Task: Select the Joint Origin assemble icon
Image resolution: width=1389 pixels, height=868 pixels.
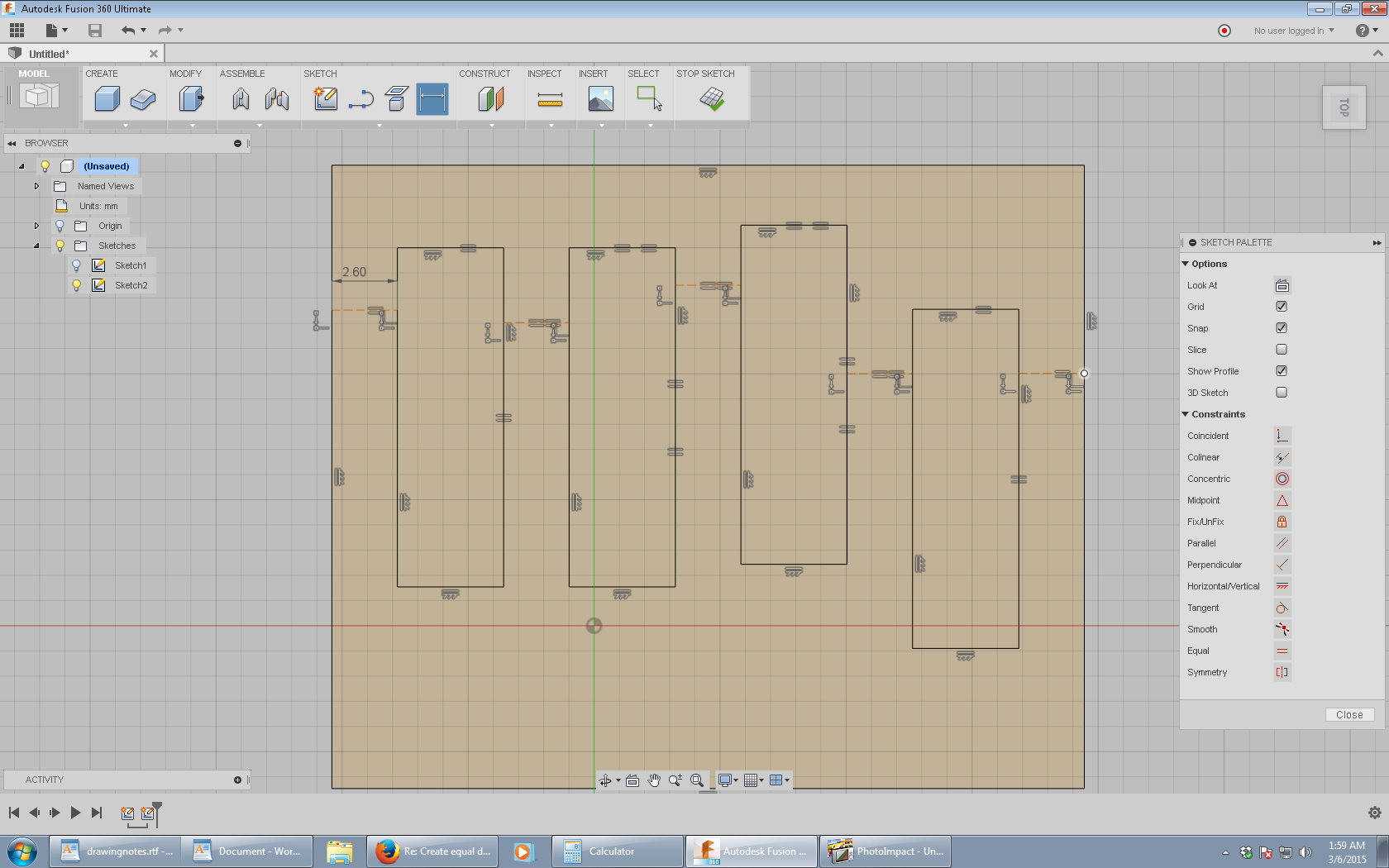Action: pos(277,99)
